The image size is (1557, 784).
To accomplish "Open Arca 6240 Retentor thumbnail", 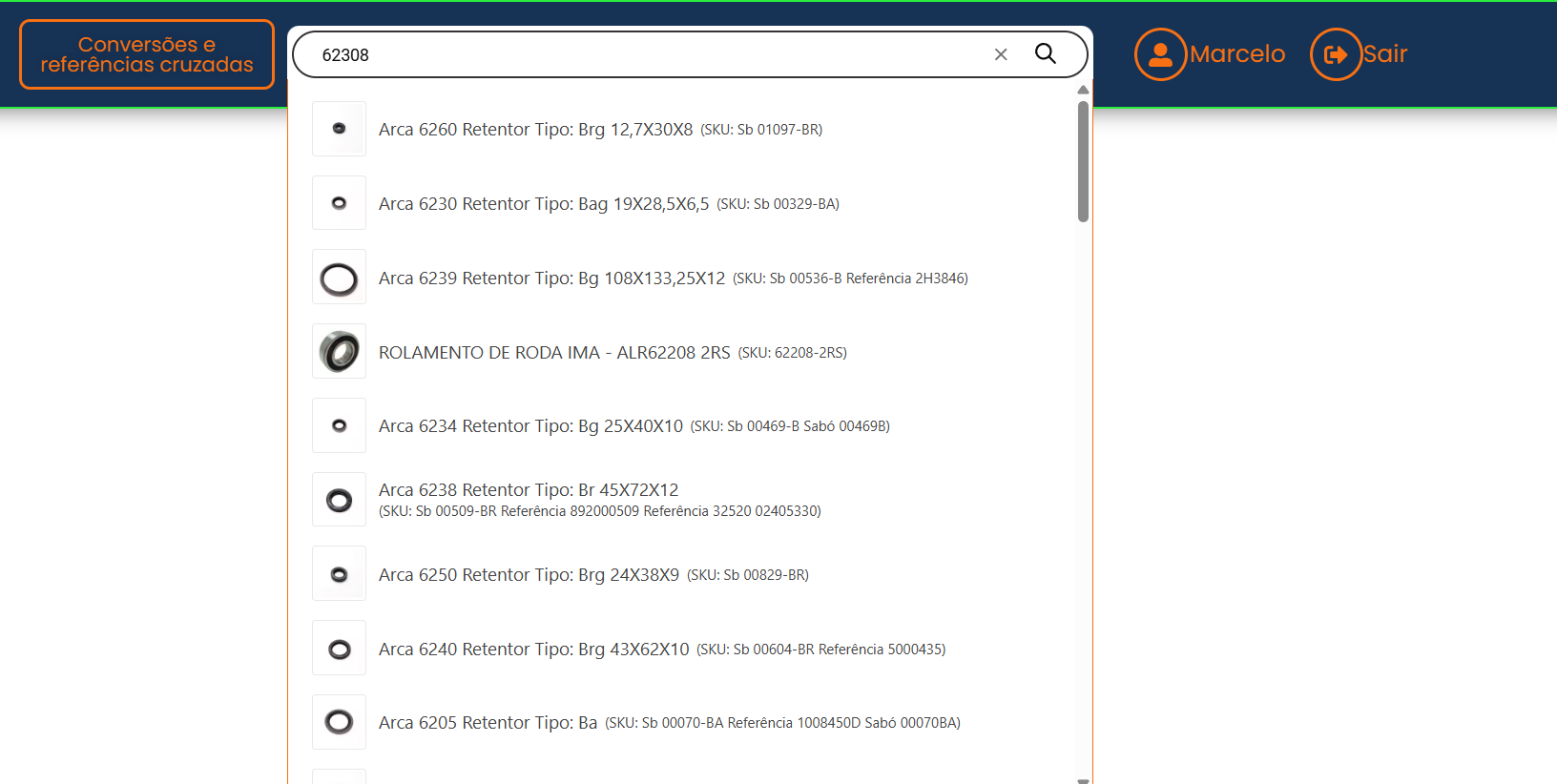I will coord(339,649).
